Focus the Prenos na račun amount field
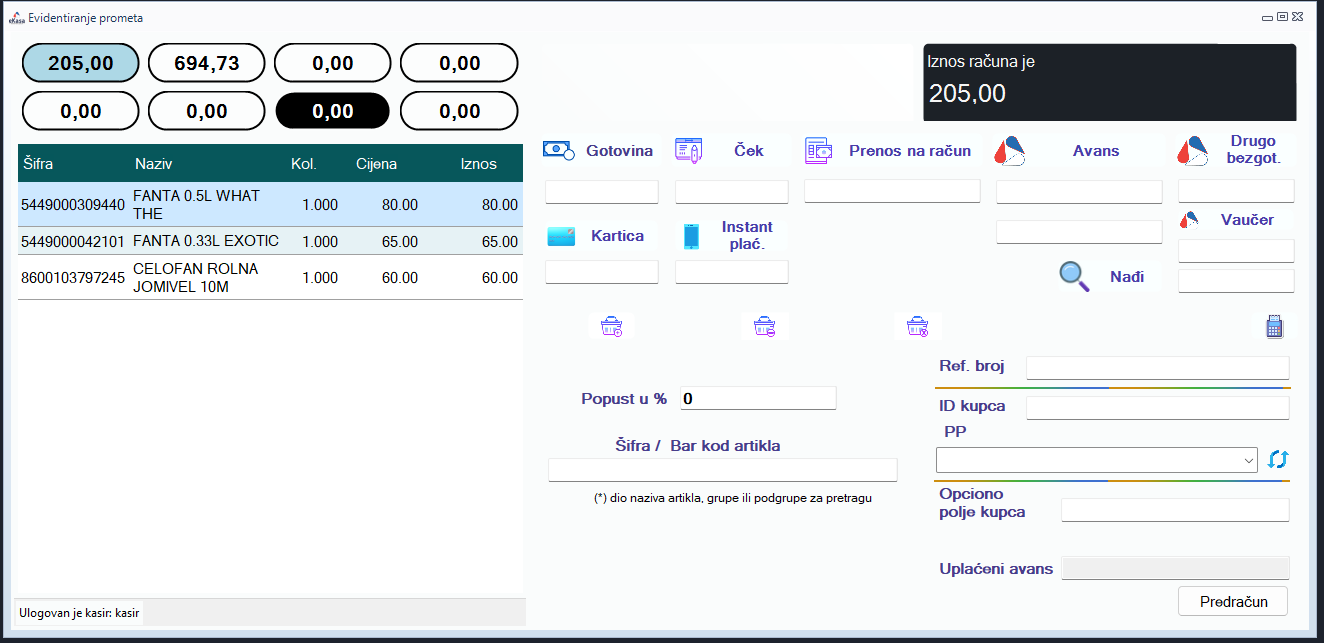The width and height of the screenshot is (1324, 643). pyautogui.click(x=892, y=192)
